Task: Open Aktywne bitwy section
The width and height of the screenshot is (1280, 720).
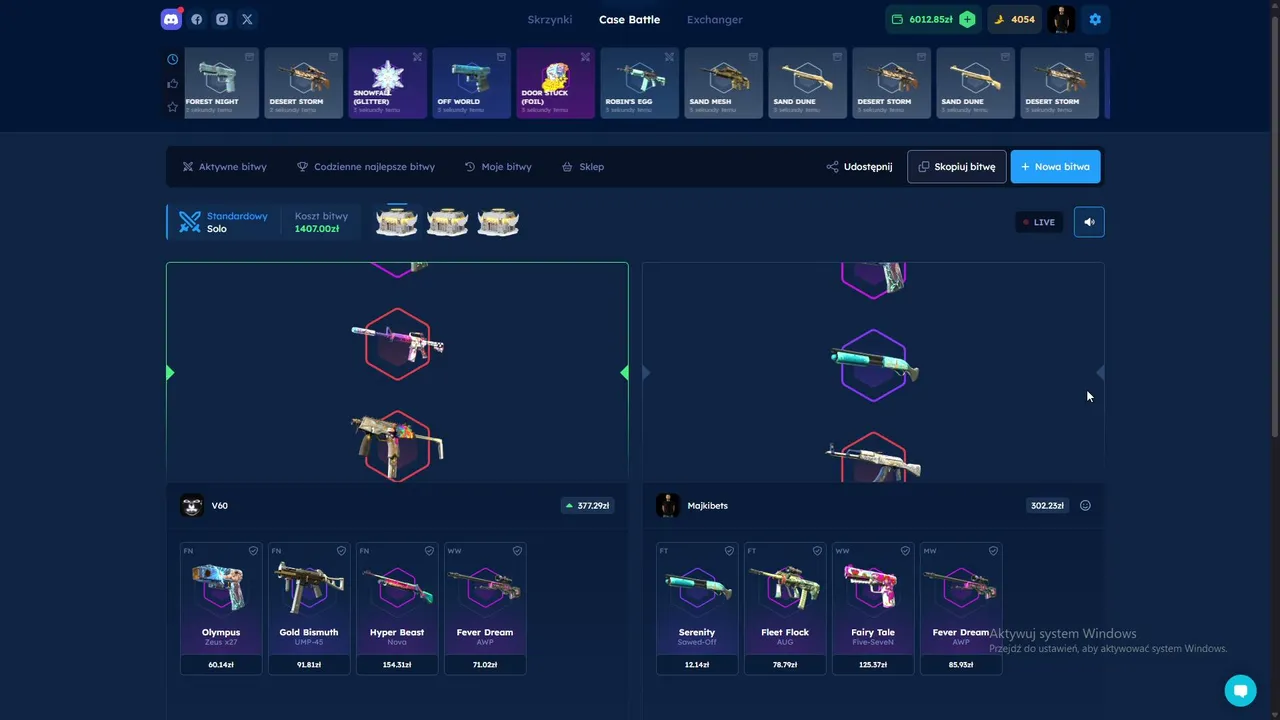Action: tap(225, 167)
